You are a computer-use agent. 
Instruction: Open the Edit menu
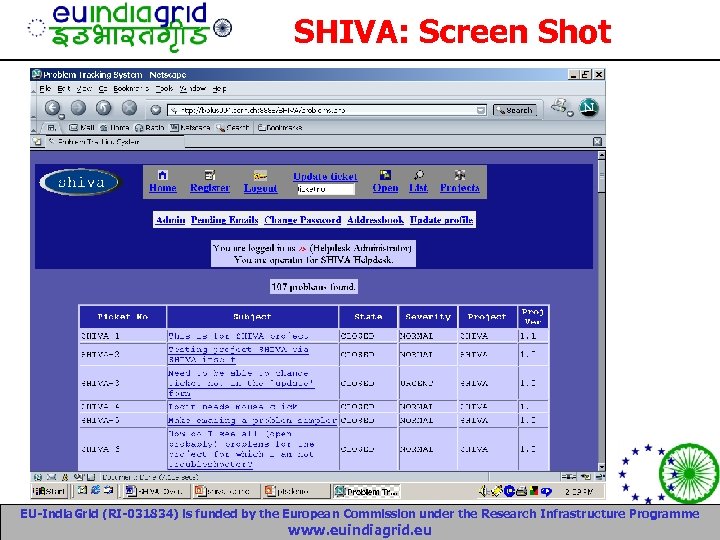pos(64,89)
